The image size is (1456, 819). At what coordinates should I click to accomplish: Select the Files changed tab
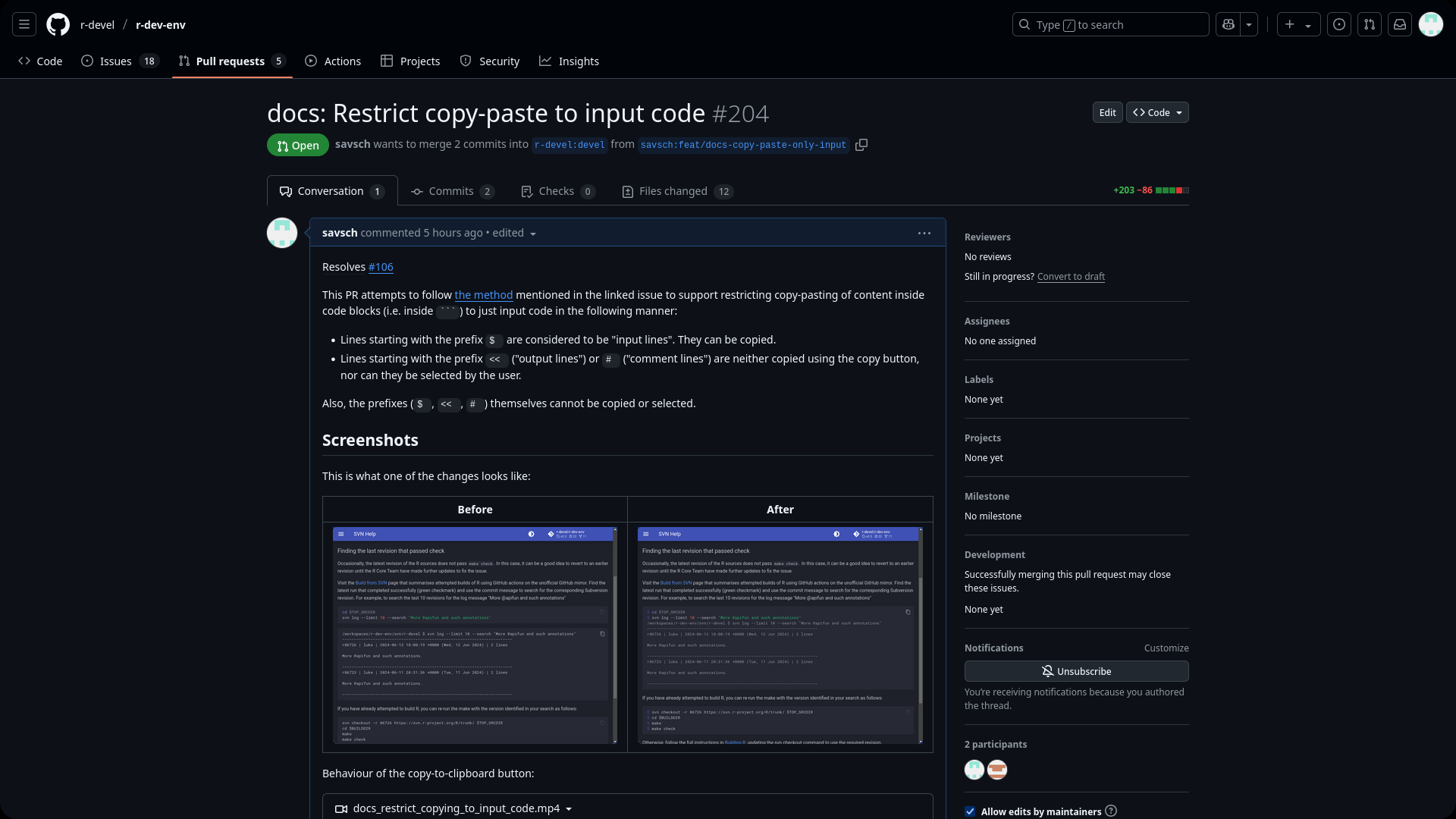(677, 191)
